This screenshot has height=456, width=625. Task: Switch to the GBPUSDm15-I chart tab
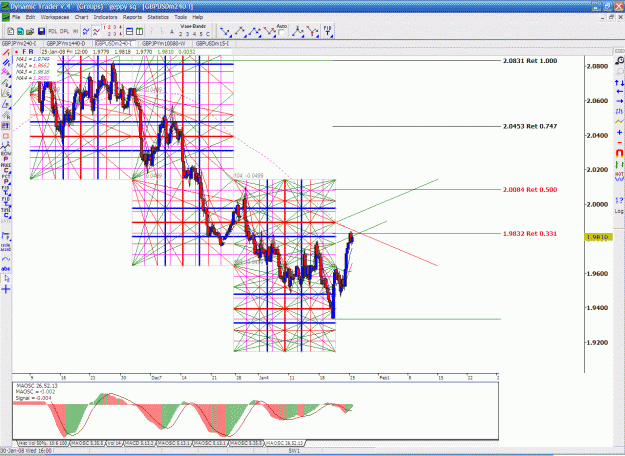coord(212,43)
